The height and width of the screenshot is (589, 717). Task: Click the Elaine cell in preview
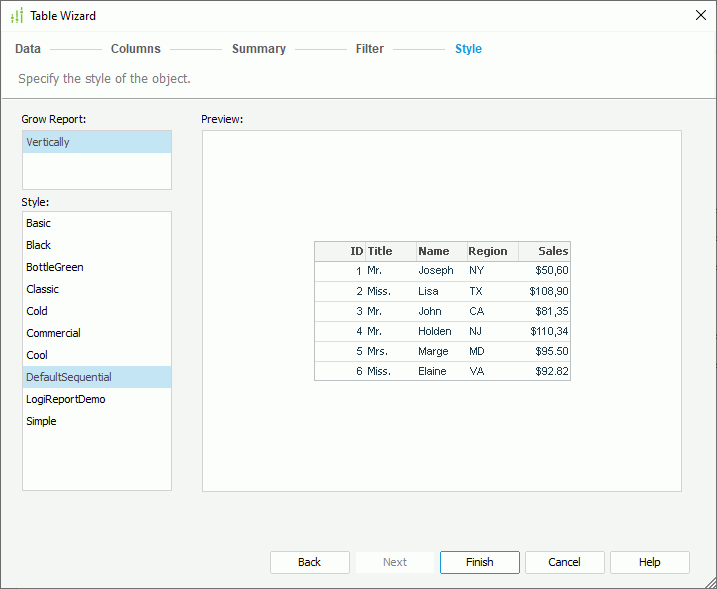[x=432, y=371]
